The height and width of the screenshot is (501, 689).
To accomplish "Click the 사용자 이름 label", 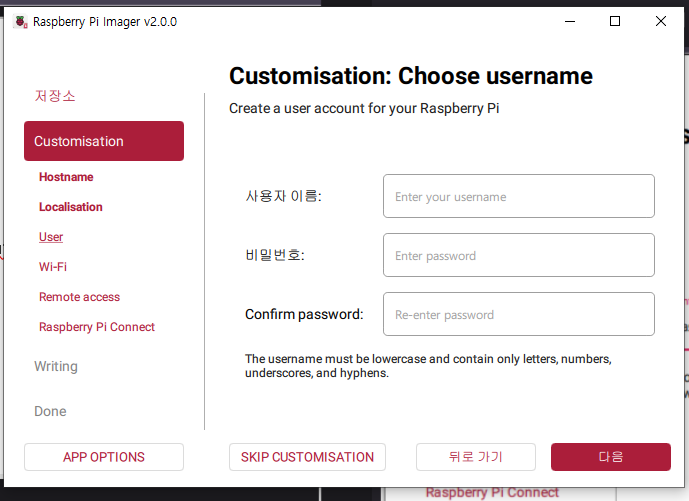I will click(283, 196).
